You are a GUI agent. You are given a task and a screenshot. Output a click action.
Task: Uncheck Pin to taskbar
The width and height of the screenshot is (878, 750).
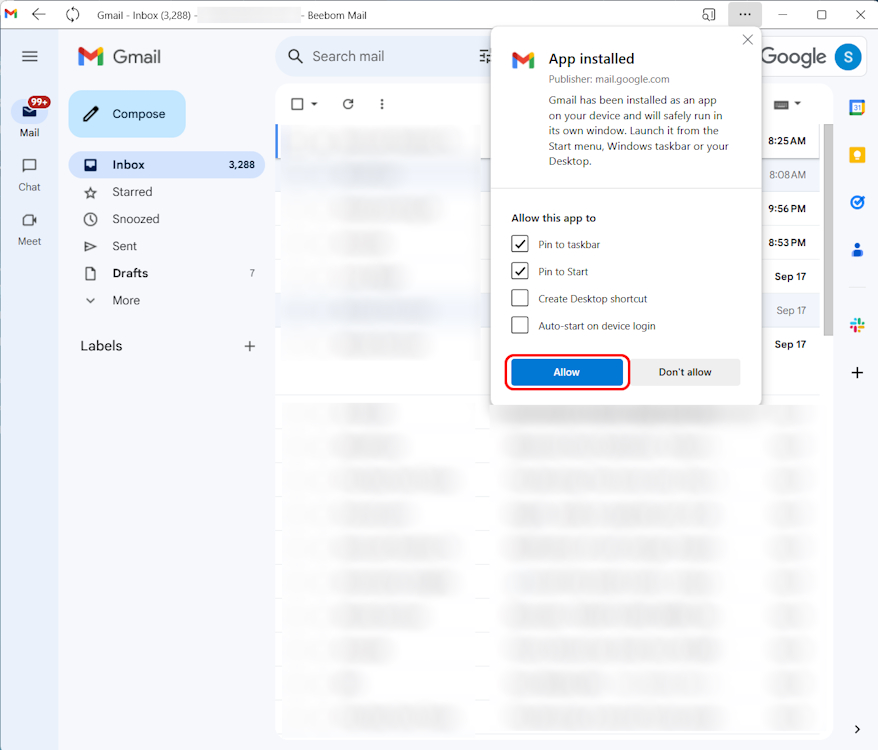pos(520,243)
